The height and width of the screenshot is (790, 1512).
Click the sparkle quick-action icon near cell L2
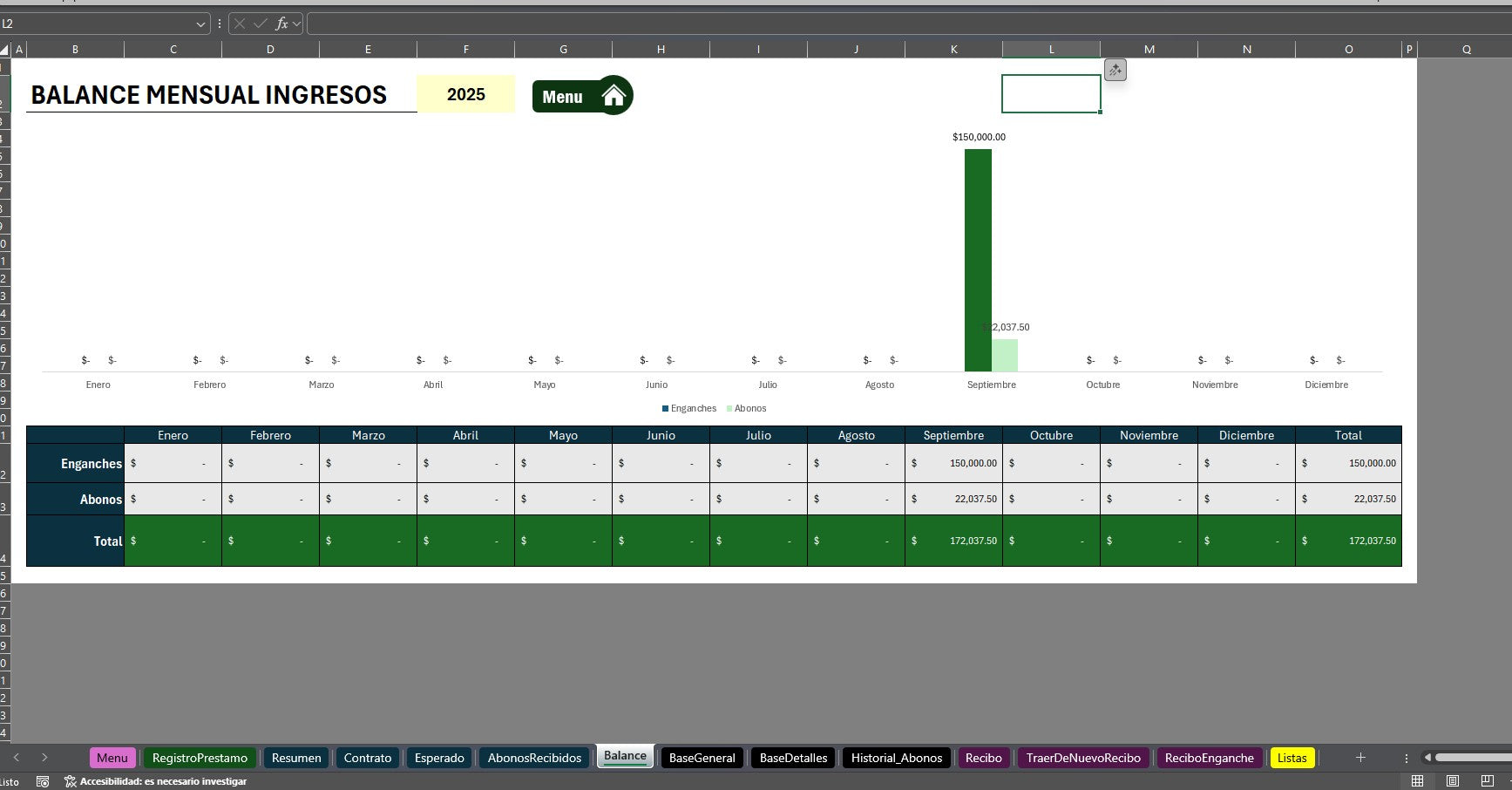pyautogui.click(x=1115, y=70)
